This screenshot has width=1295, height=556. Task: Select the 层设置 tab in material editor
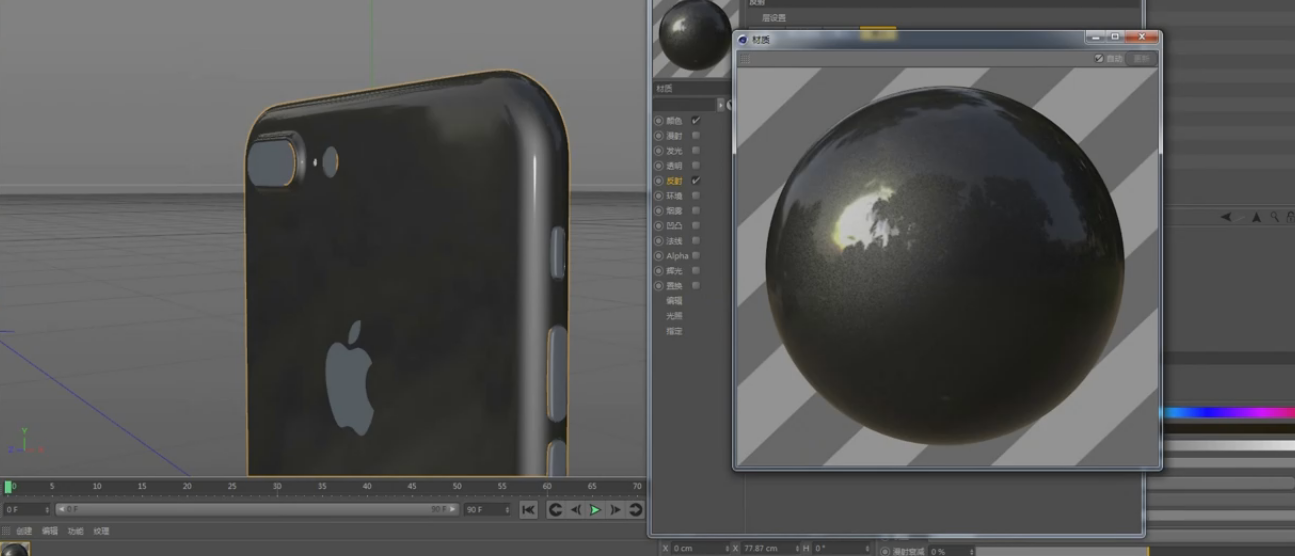774,18
